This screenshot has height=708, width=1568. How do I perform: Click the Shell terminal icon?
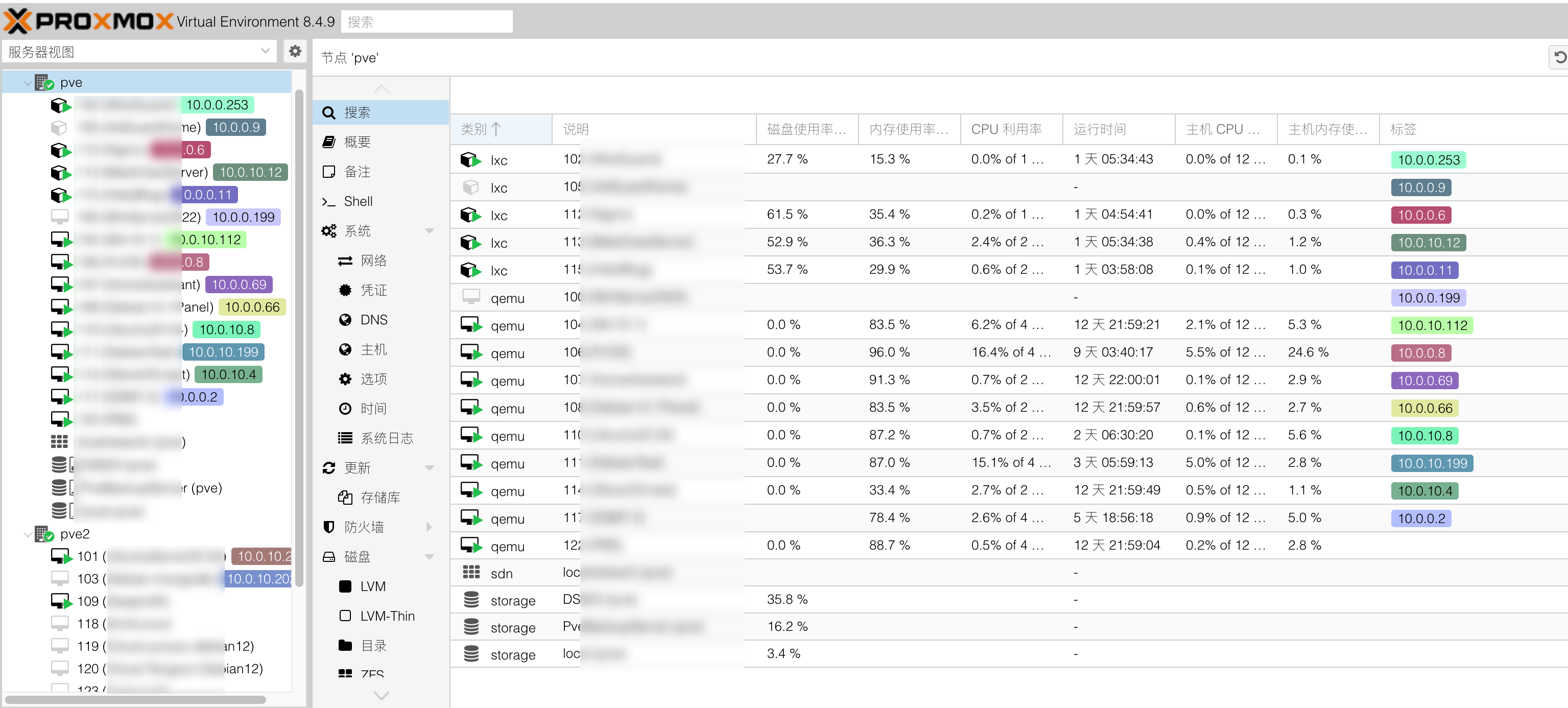[329, 201]
